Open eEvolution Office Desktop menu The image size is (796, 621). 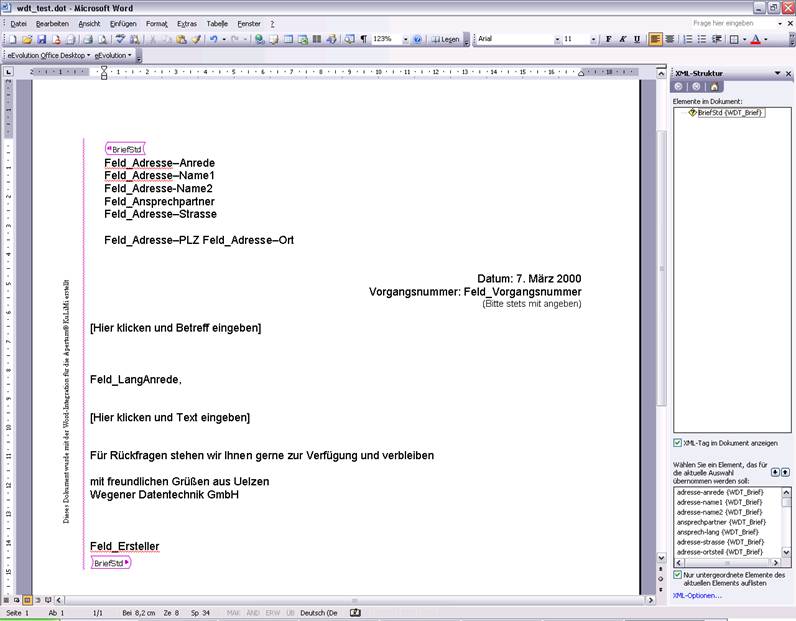click(x=49, y=55)
